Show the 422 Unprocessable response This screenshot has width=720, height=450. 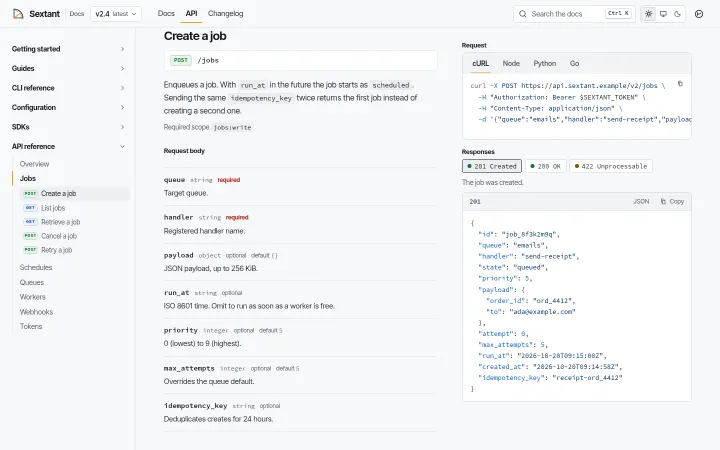pos(611,166)
